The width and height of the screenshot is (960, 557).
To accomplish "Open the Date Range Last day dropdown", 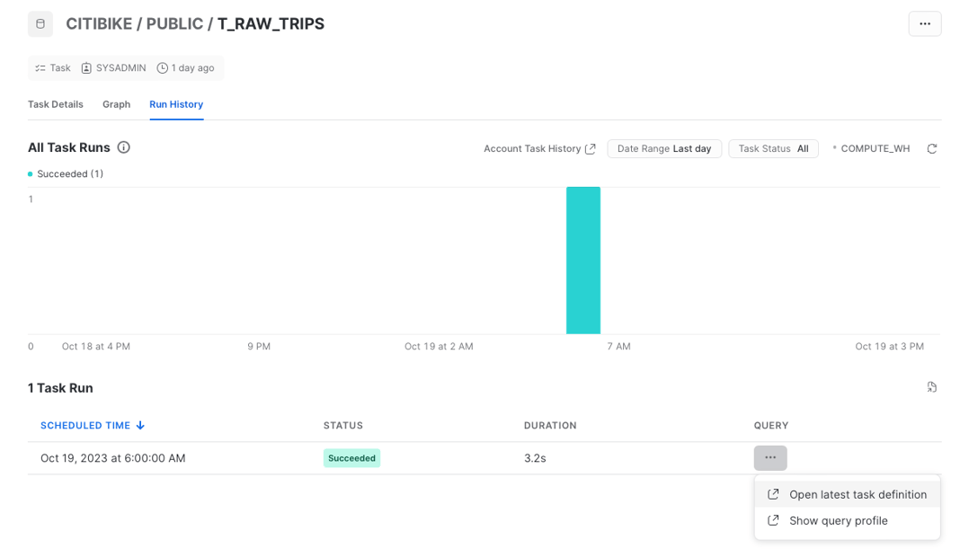I will click(664, 149).
